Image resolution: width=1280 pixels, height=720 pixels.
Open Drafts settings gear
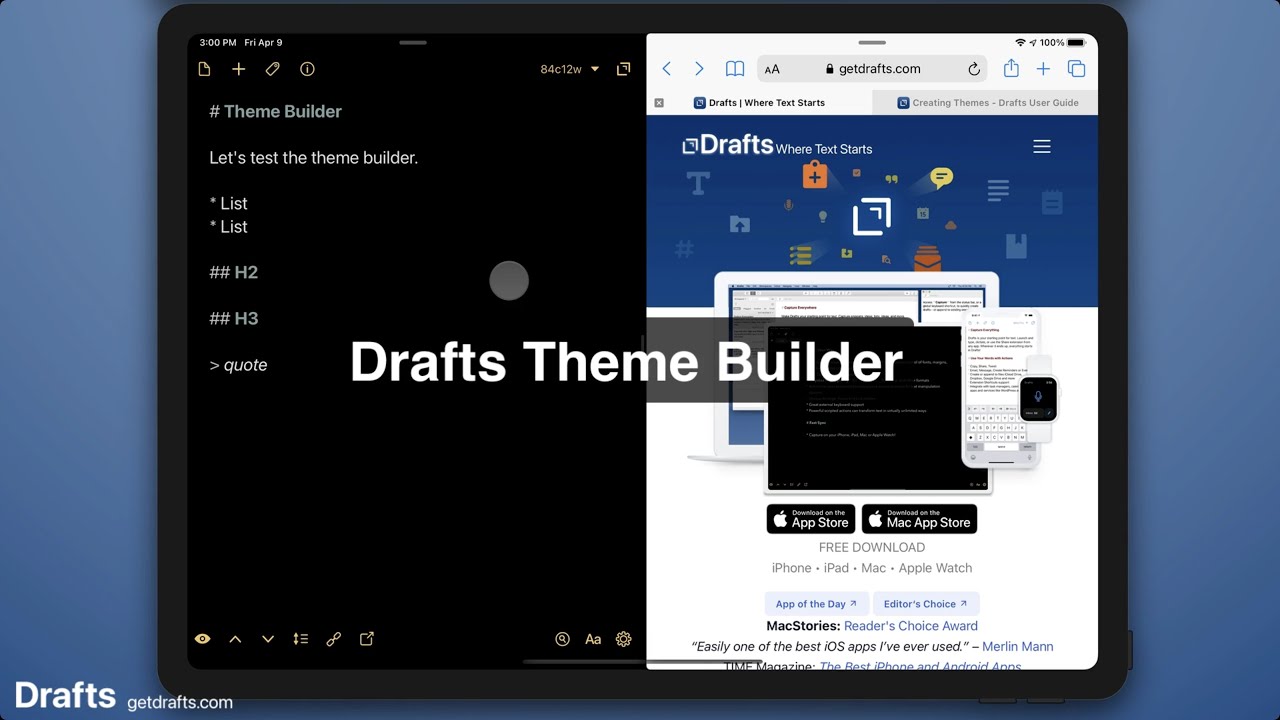pos(624,639)
